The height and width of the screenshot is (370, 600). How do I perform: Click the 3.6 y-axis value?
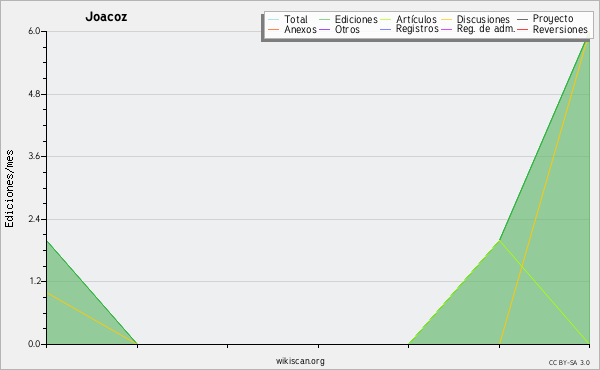click(34, 156)
